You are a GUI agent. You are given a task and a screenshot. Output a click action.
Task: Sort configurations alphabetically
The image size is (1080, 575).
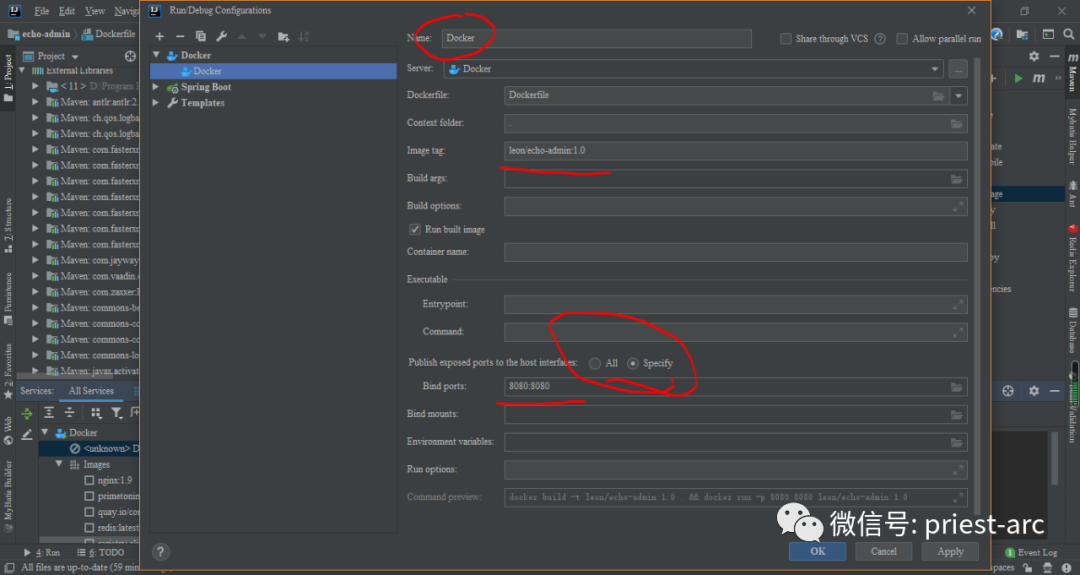click(x=304, y=36)
